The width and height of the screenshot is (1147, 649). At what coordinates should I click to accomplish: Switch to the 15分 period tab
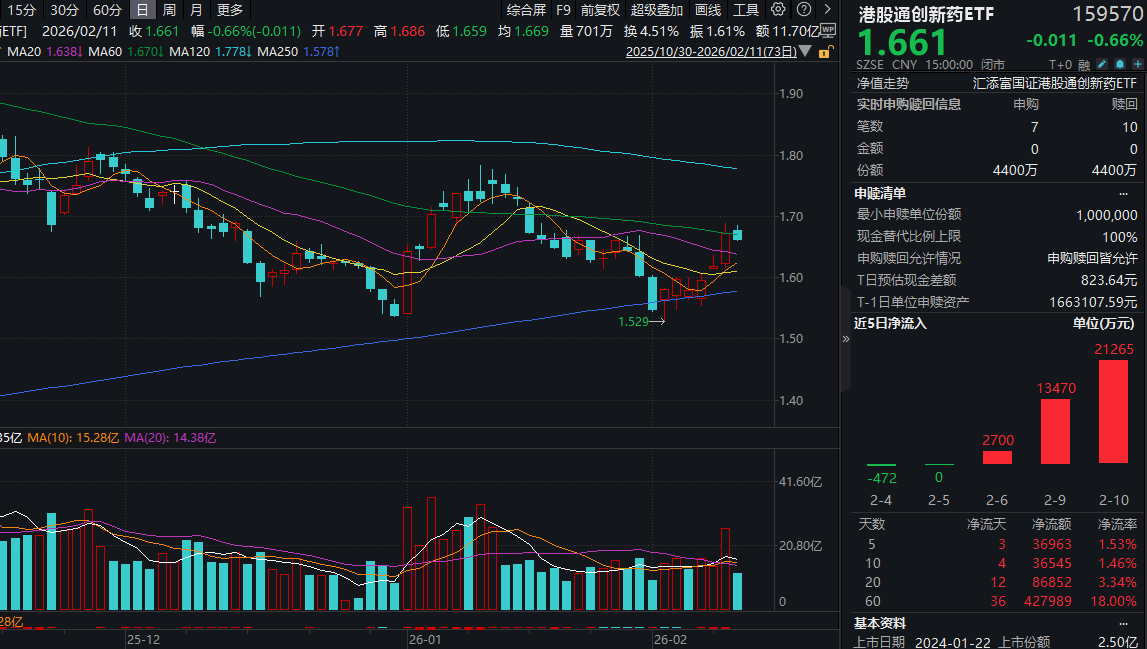[22, 10]
